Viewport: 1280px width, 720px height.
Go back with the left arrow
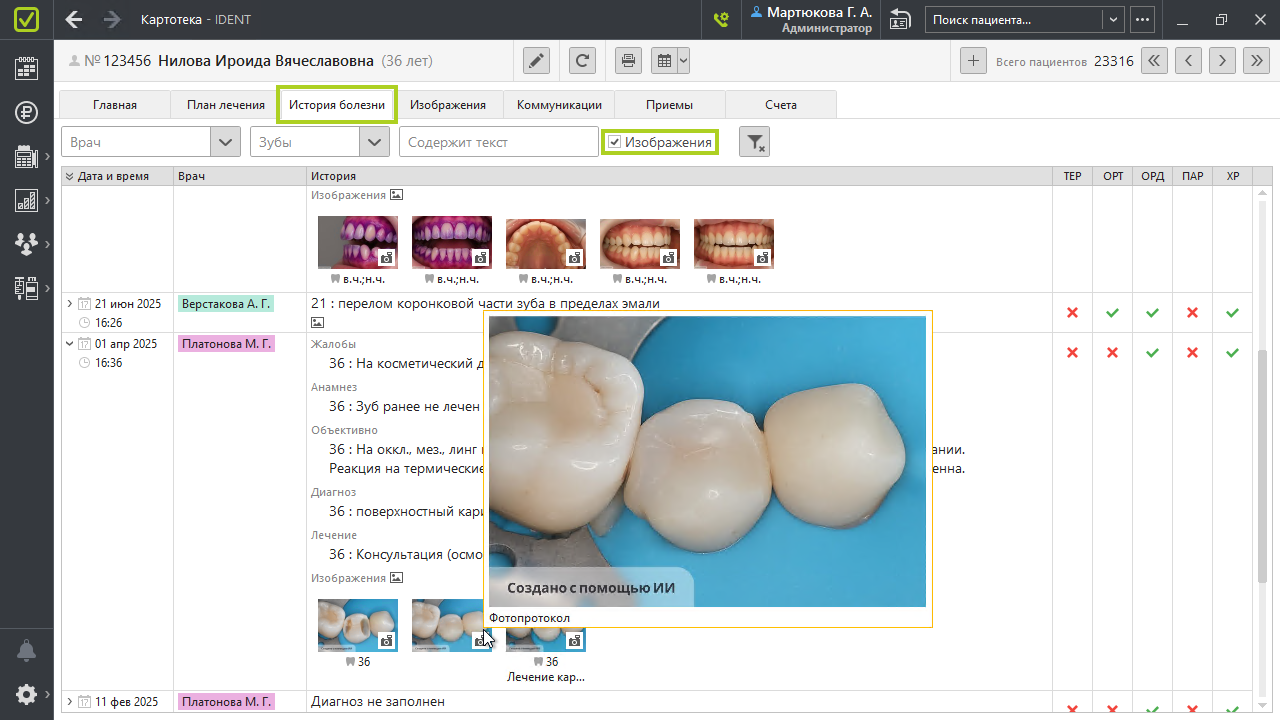coord(74,19)
